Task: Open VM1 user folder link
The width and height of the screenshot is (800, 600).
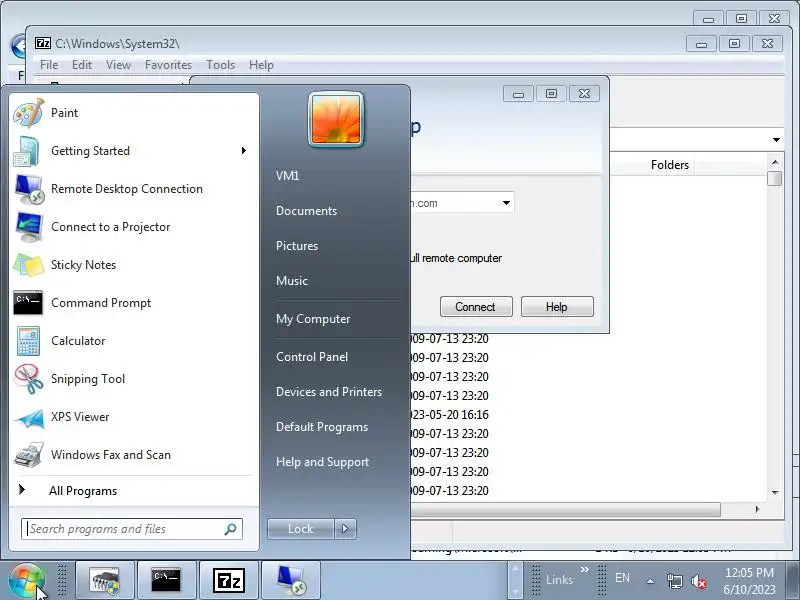Action: (x=287, y=176)
